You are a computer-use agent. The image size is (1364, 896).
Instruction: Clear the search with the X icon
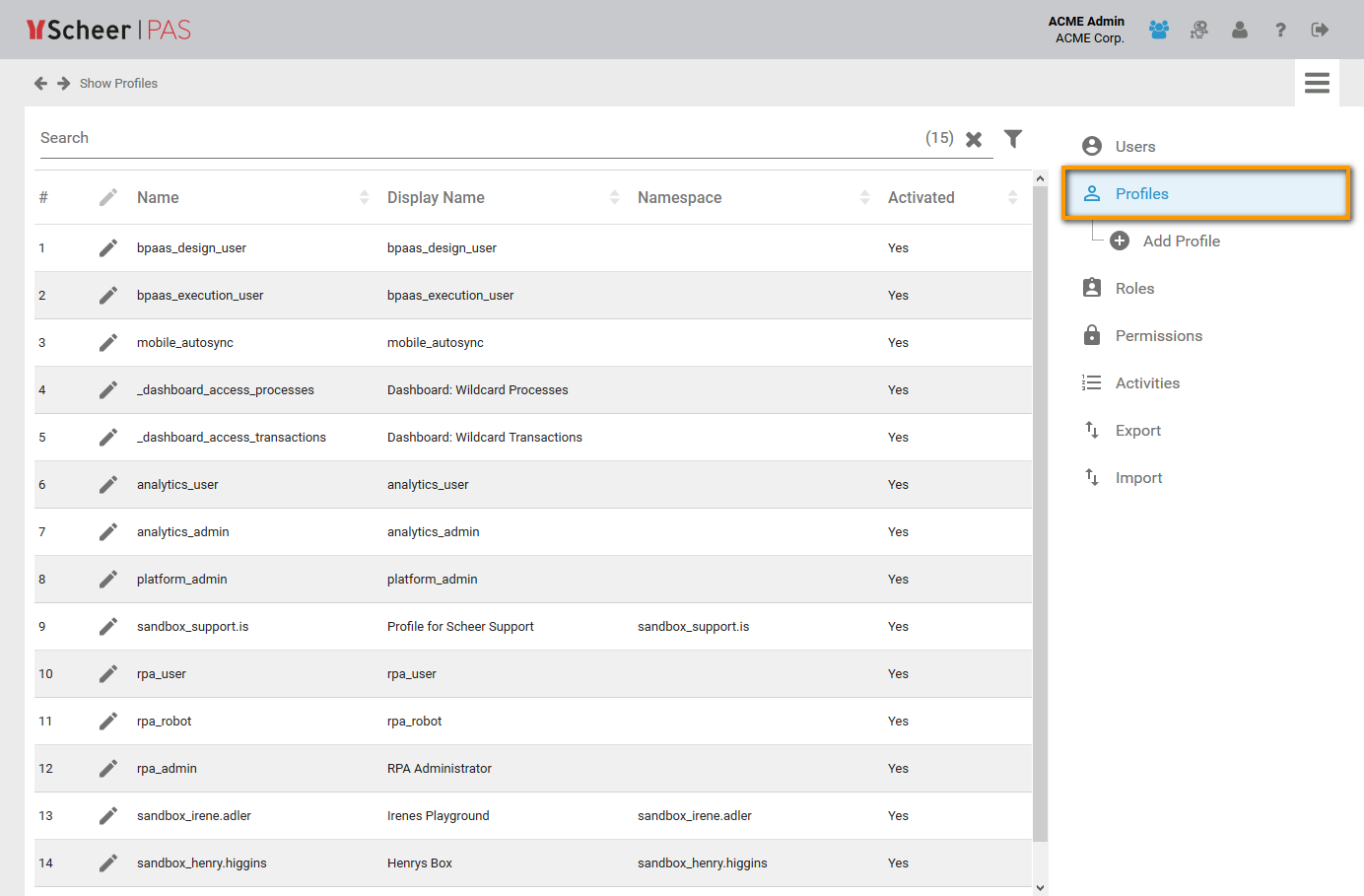(974, 139)
